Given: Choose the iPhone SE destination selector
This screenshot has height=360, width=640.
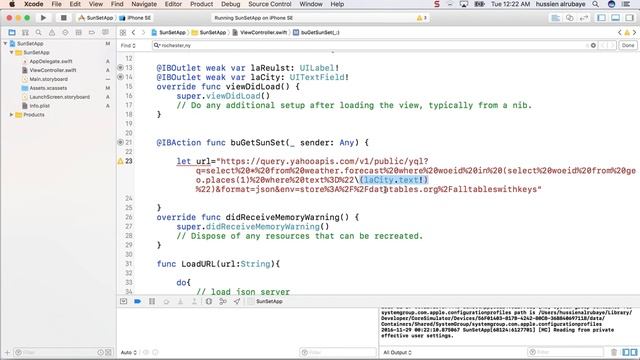Looking at the screenshot, I should [x=136, y=18].
